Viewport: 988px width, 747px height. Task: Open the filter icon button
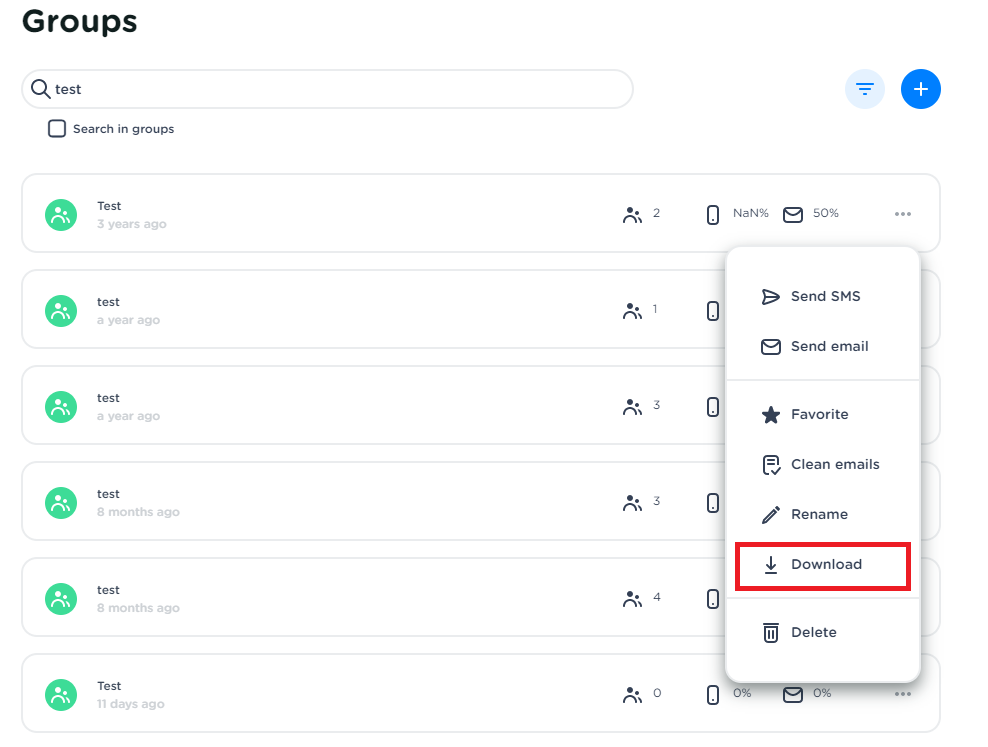[864, 89]
